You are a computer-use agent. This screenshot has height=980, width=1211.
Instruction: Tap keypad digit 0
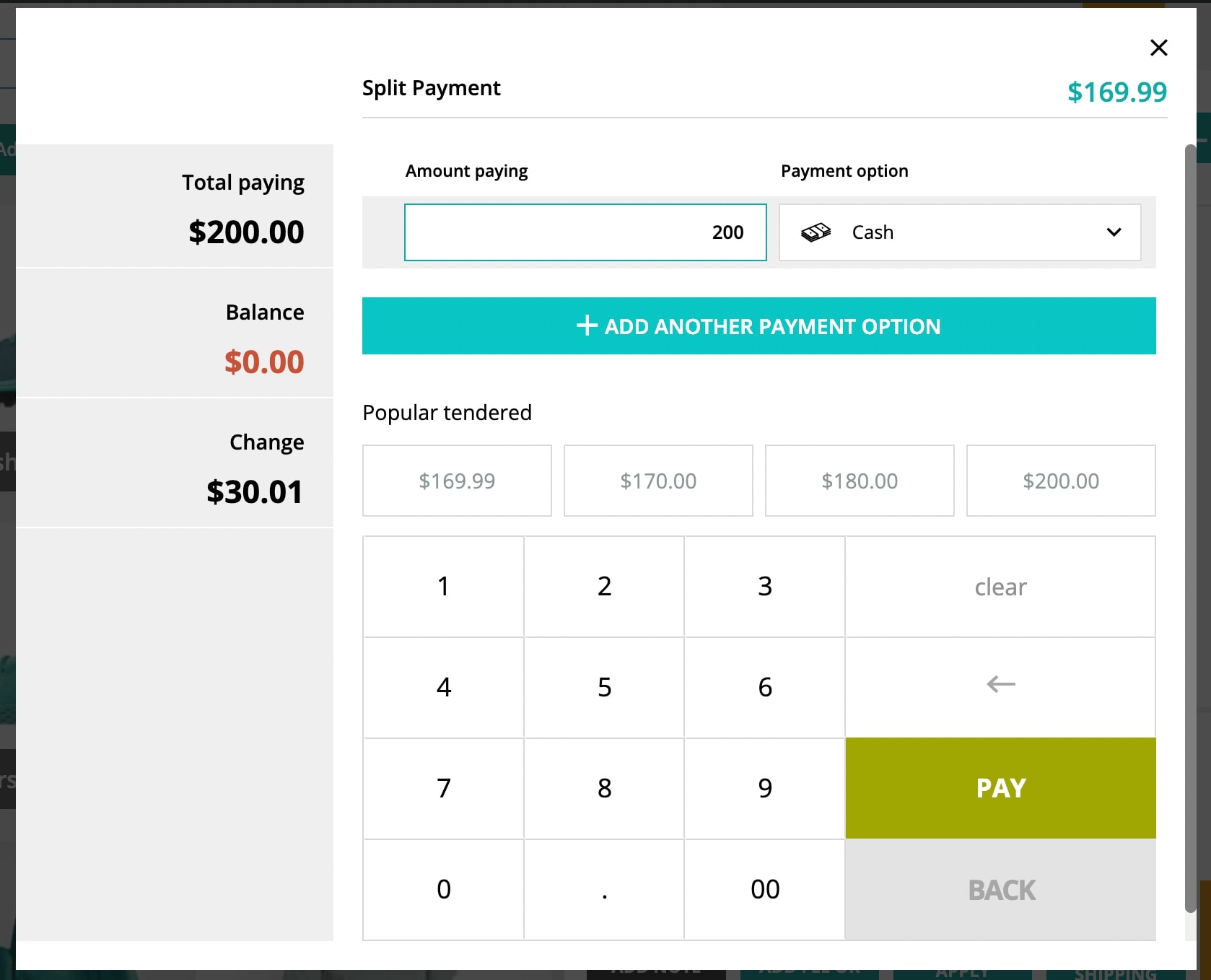[x=444, y=890]
